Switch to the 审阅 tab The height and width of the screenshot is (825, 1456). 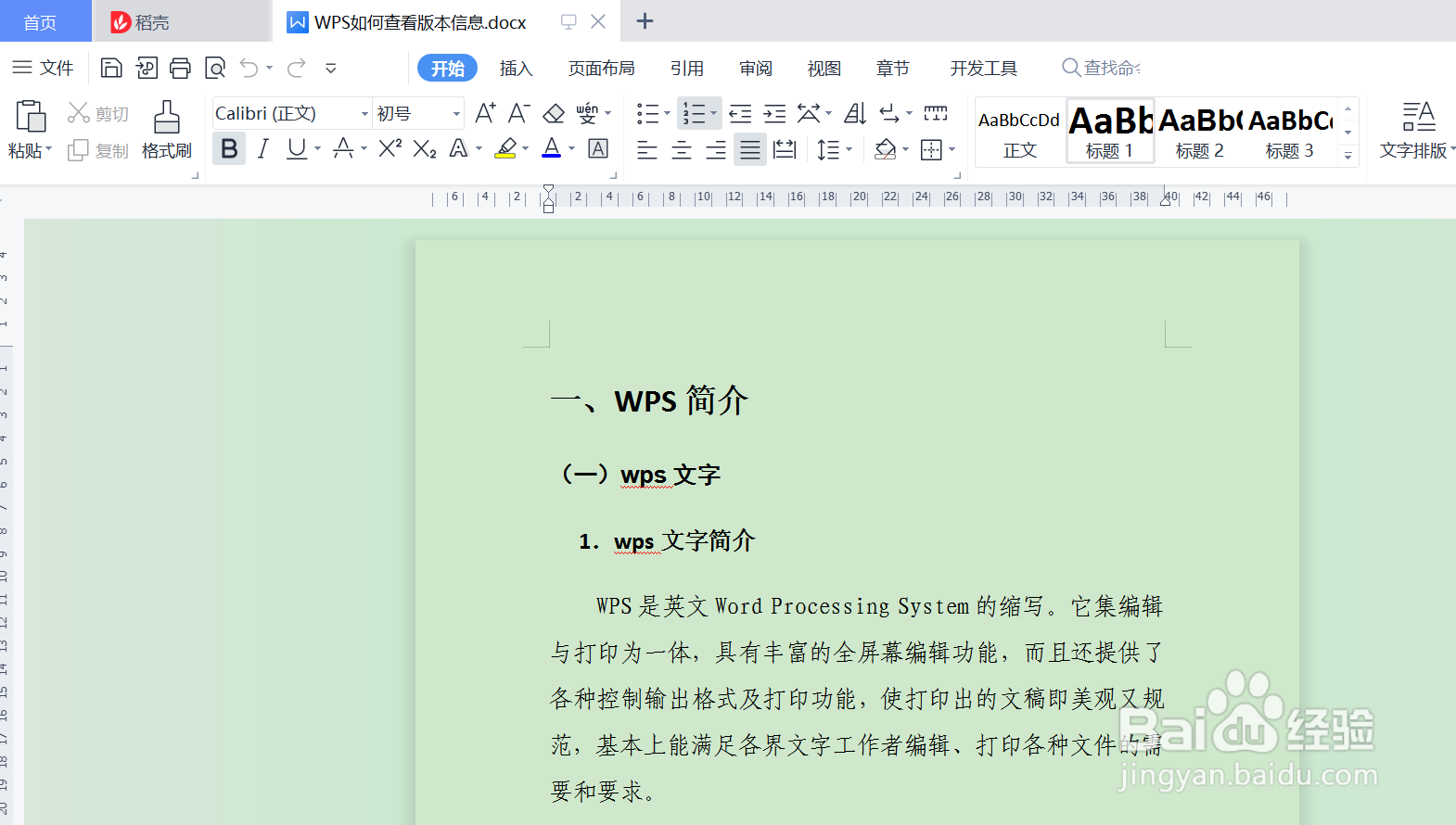[x=756, y=69]
